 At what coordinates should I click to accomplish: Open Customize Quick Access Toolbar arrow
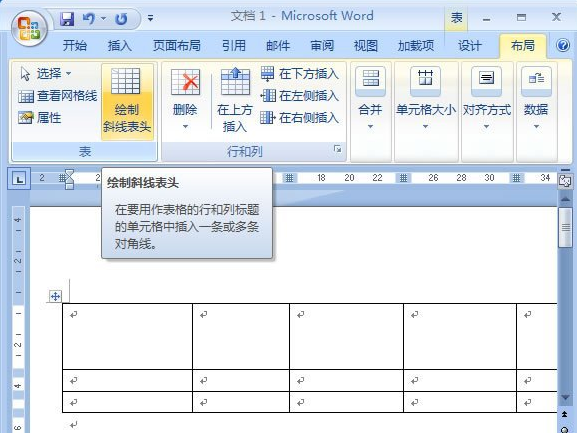point(151,18)
